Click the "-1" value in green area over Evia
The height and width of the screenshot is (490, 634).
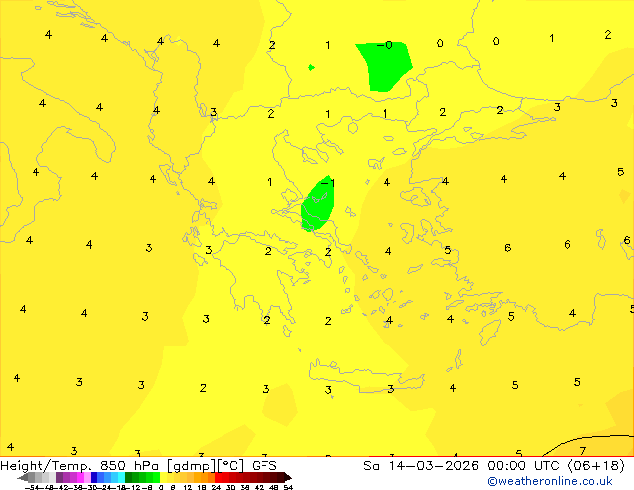(x=327, y=183)
